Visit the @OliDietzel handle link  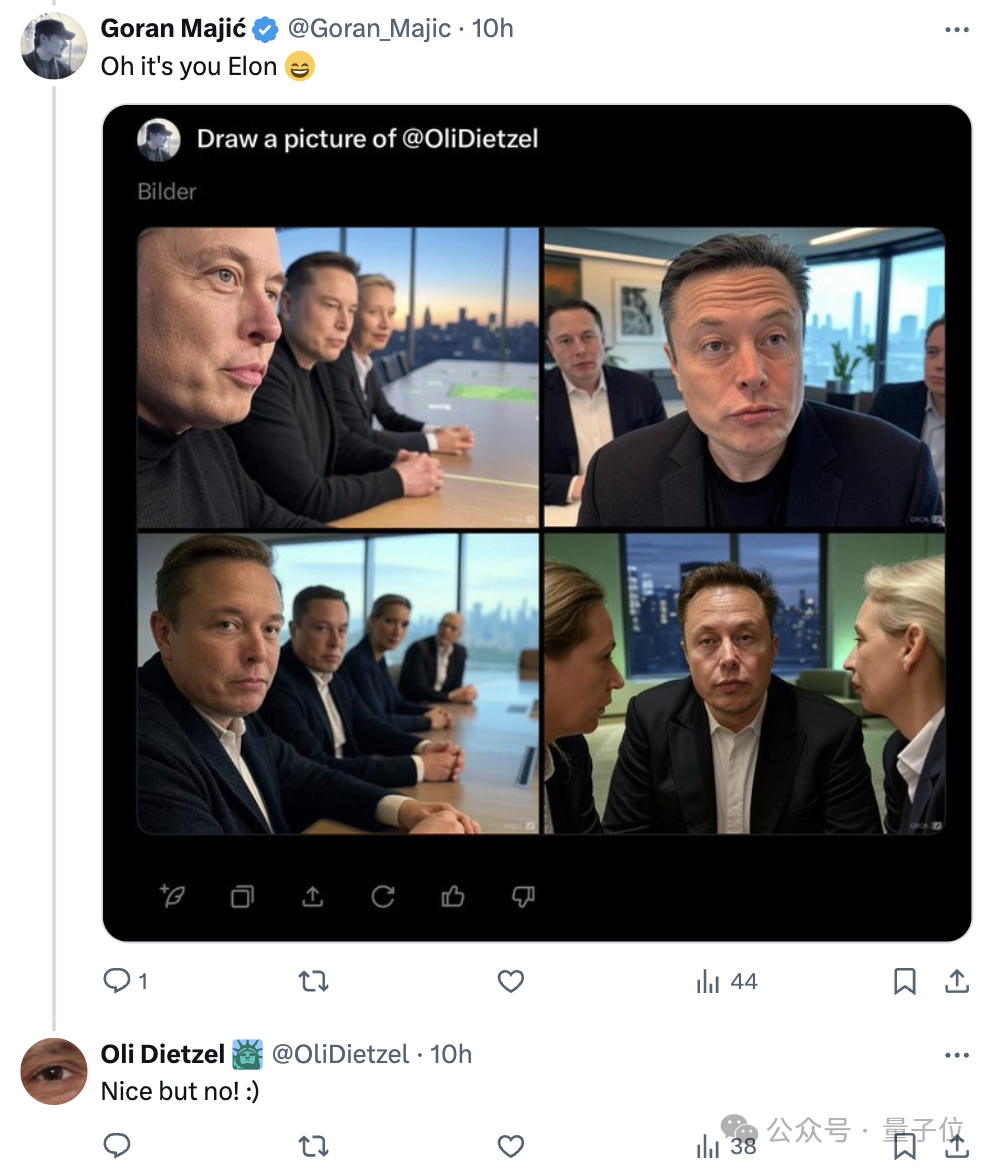pyautogui.click(x=340, y=1054)
